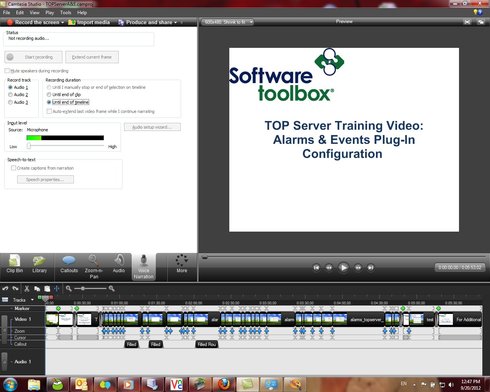
Task: Open the preview size 'Shrink to fit' dropdown
Action: tap(227, 22)
